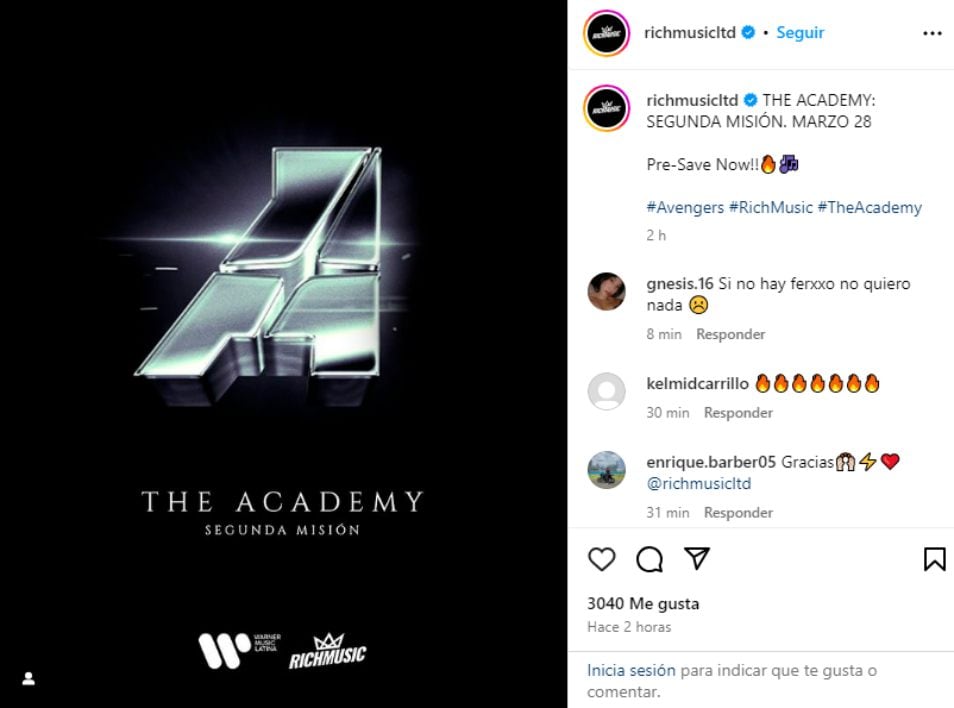Open the #TheAcademy hashtag
Viewport: 954px width, 708px height.
pos(869,207)
